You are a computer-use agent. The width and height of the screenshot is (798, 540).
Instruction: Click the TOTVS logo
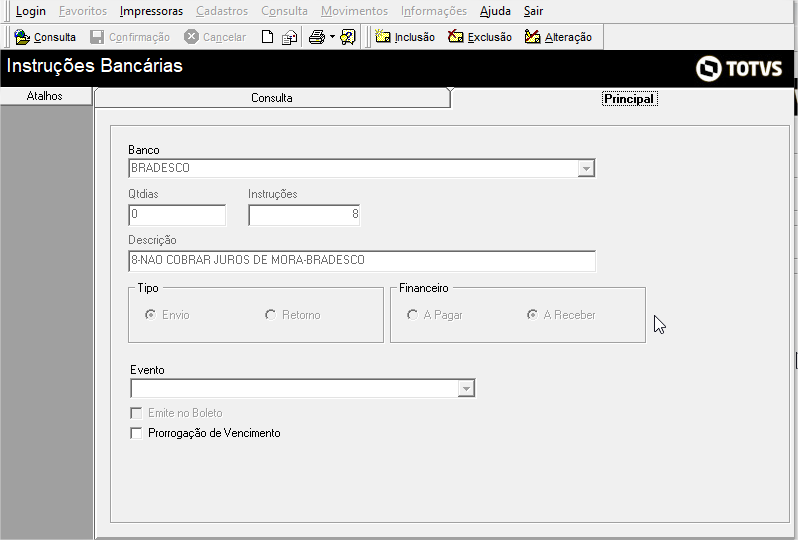tap(738, 68)
